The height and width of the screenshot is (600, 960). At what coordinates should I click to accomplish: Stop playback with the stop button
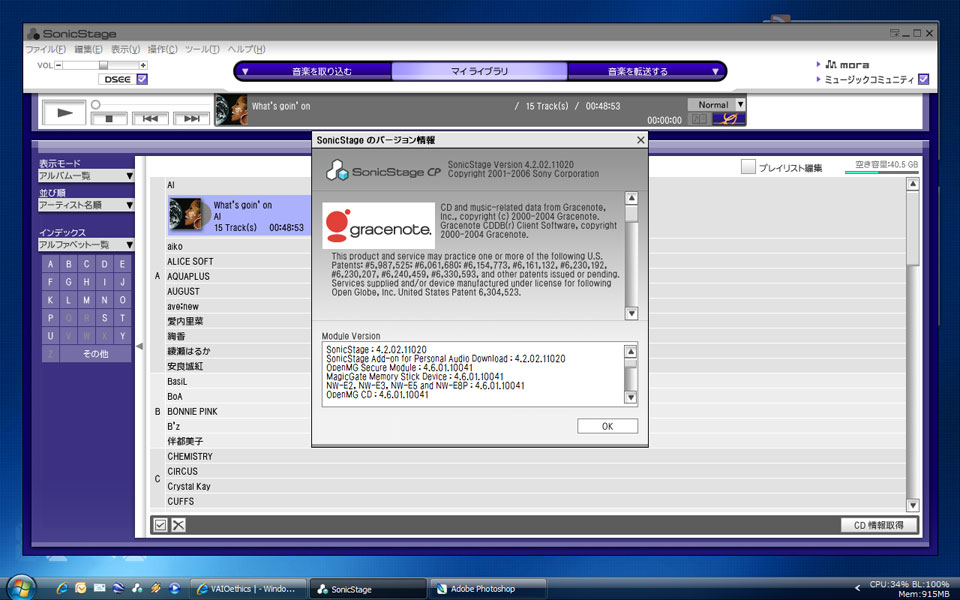point(108,119)
